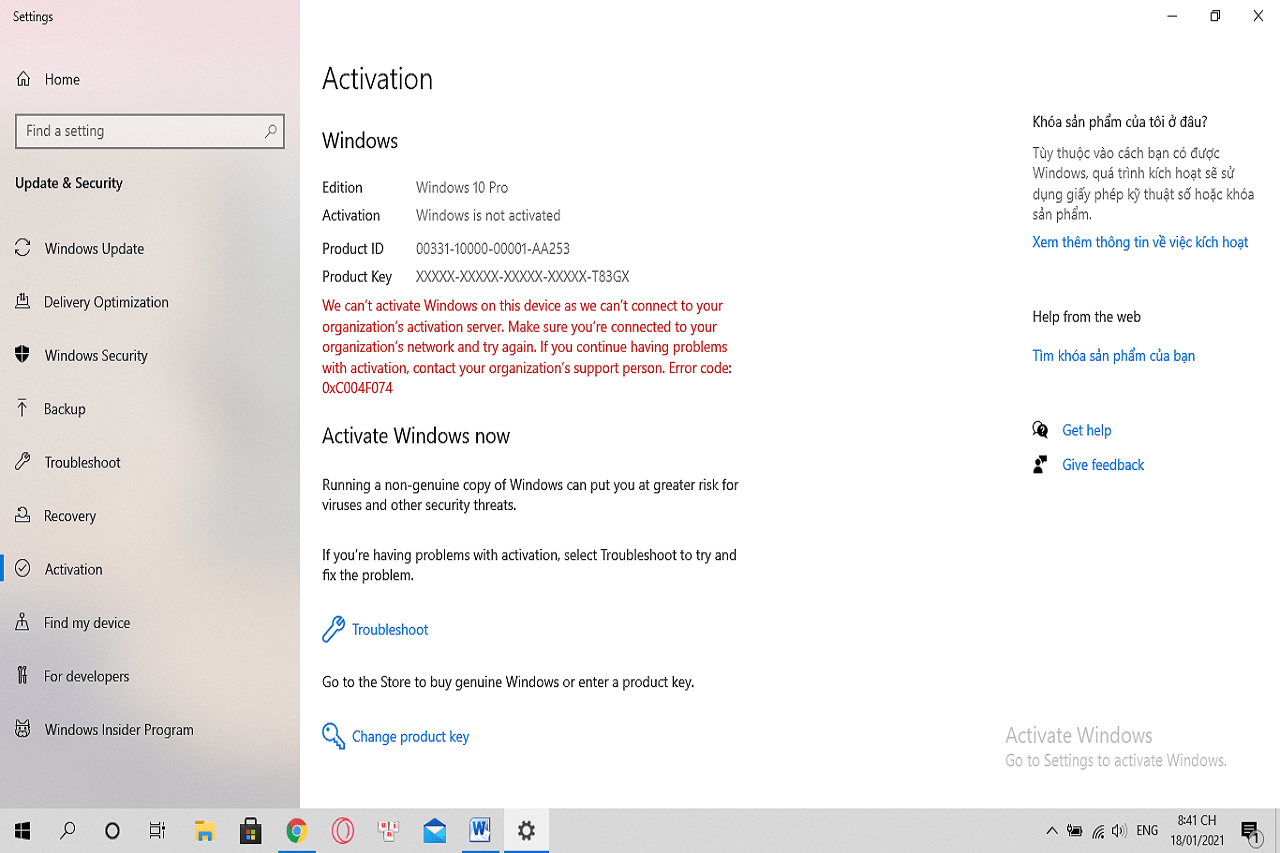Click the Change product key link
The height and width of the screenshot is (853, 1280).
point(410,737)
